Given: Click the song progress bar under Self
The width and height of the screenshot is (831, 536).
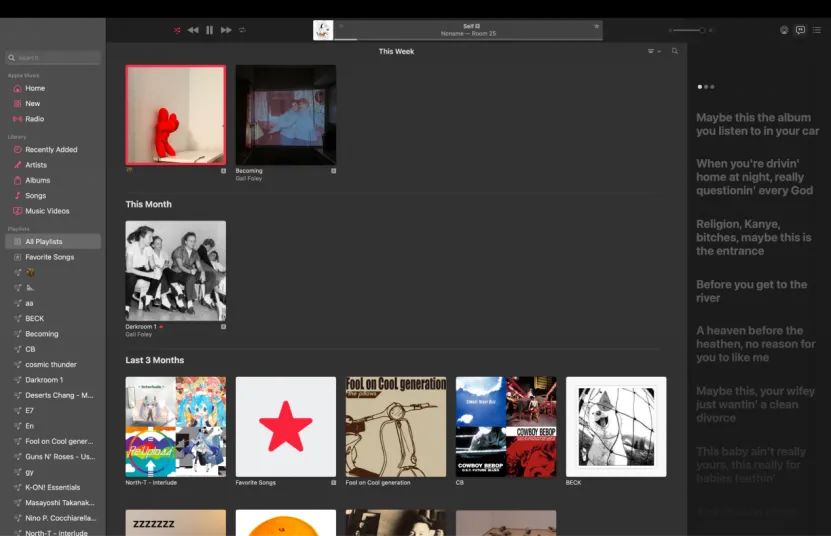Looking at the screenshot, I should (468, 39).
